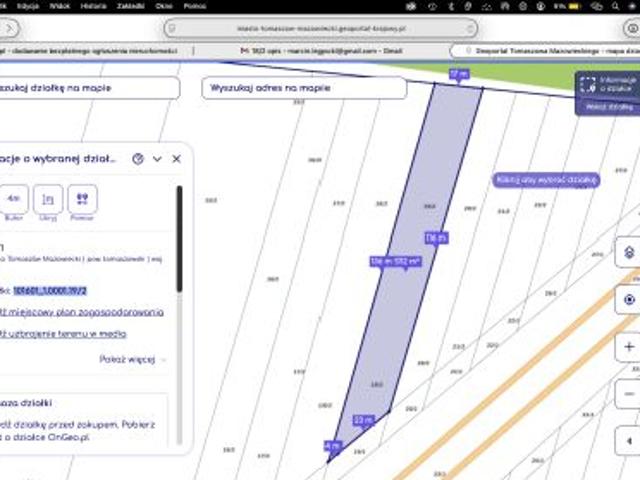Click the Informacje o działce selection tool
This screenshot has height=480, width=640.
tap(608, 84)
